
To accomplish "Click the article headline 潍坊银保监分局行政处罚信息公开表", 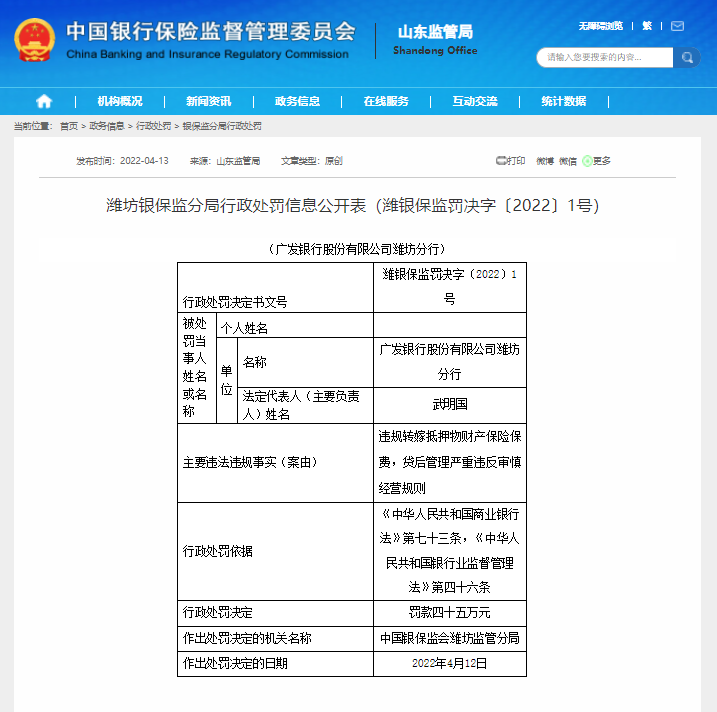I will (x=353, y=205).
